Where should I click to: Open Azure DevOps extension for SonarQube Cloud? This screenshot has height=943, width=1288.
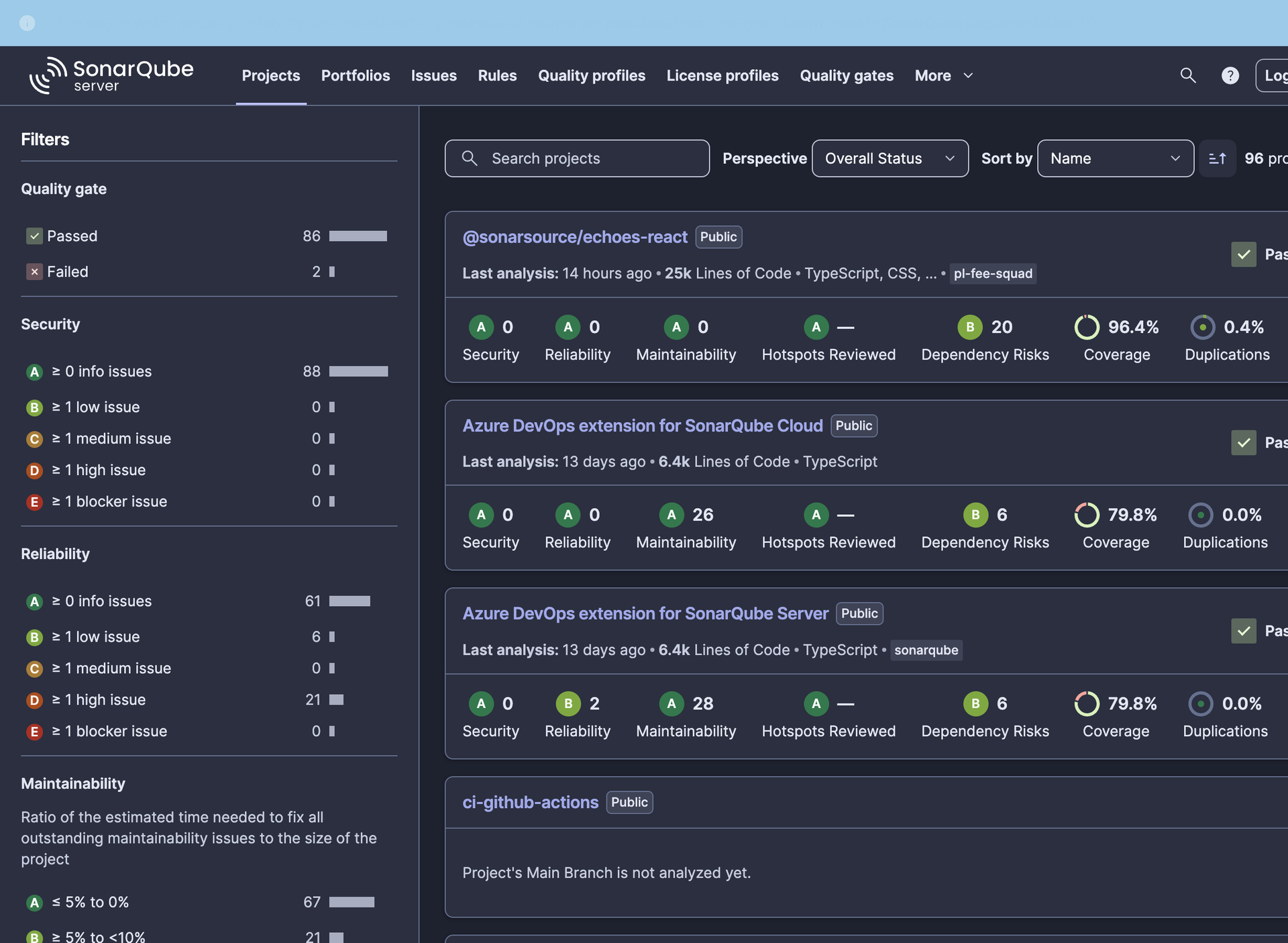[x=643, y=426]
